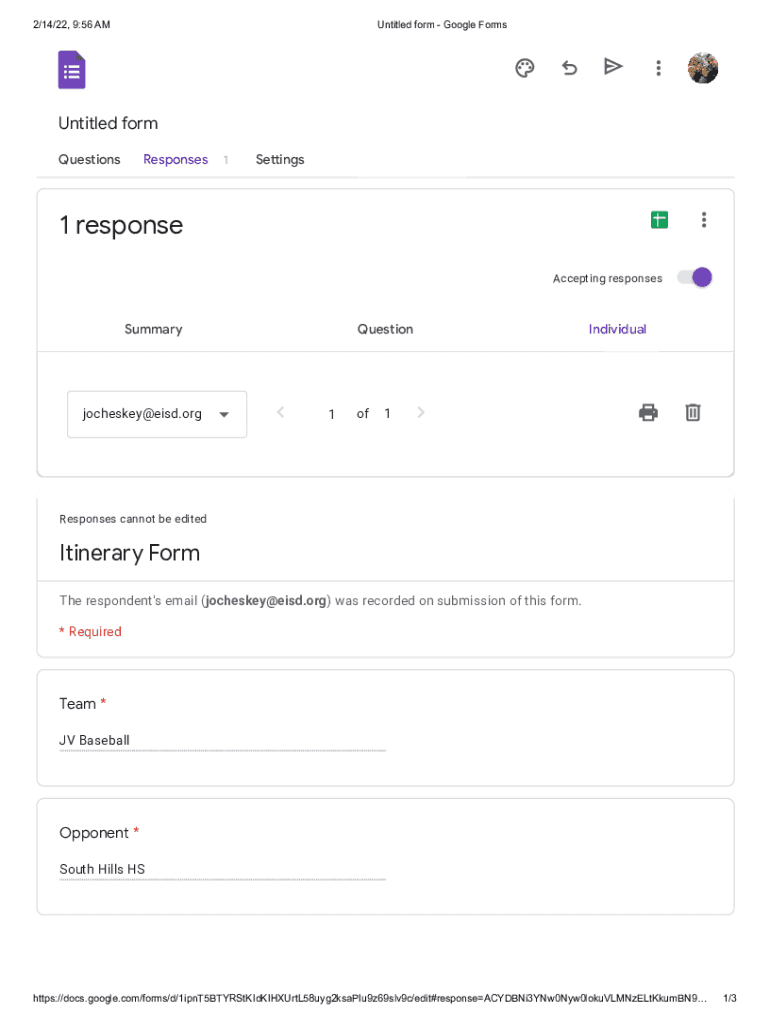This screenshot has height=1024, width=770.
Task: Select the Individual responses view
Action: pos(617,329)
